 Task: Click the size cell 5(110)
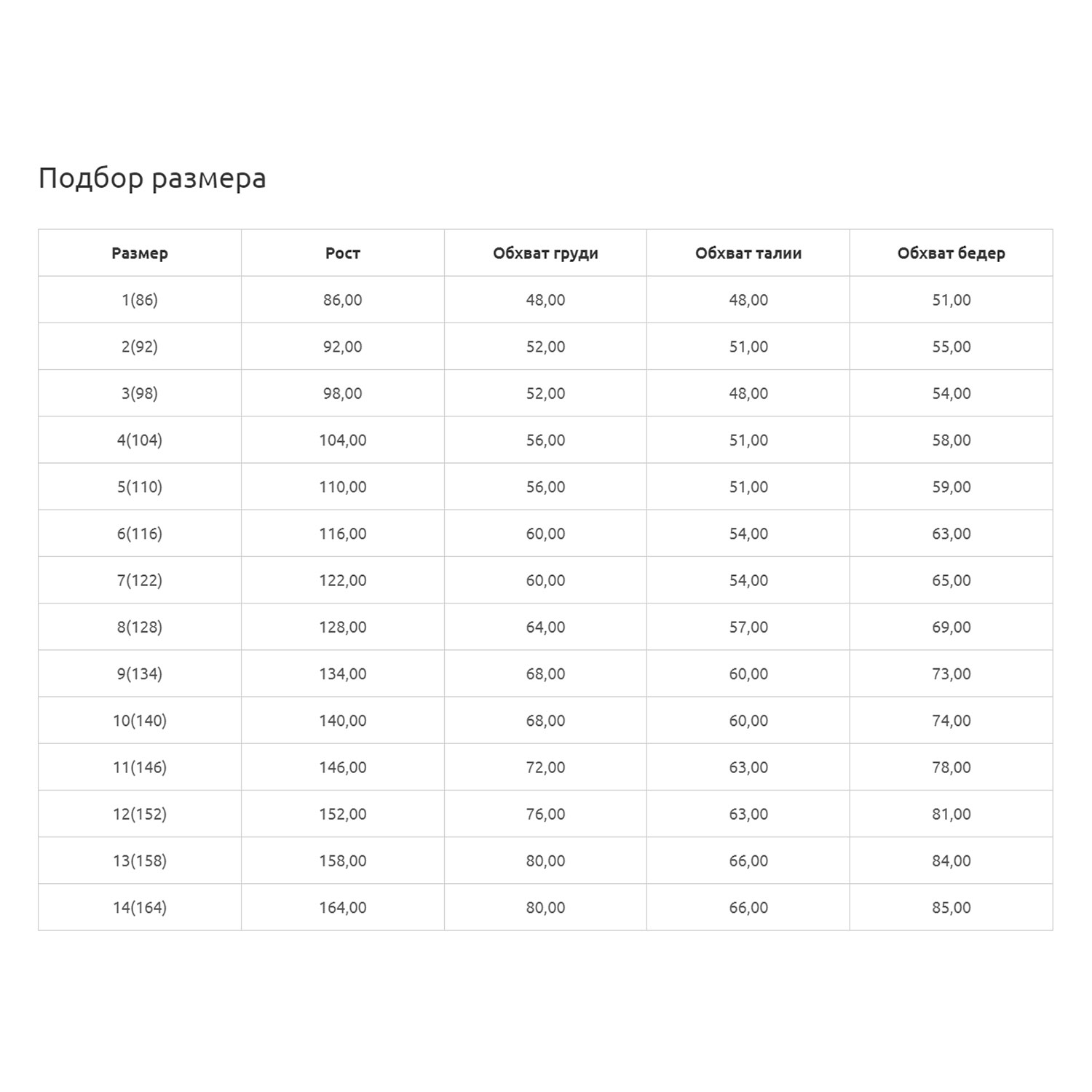point(140,487)
